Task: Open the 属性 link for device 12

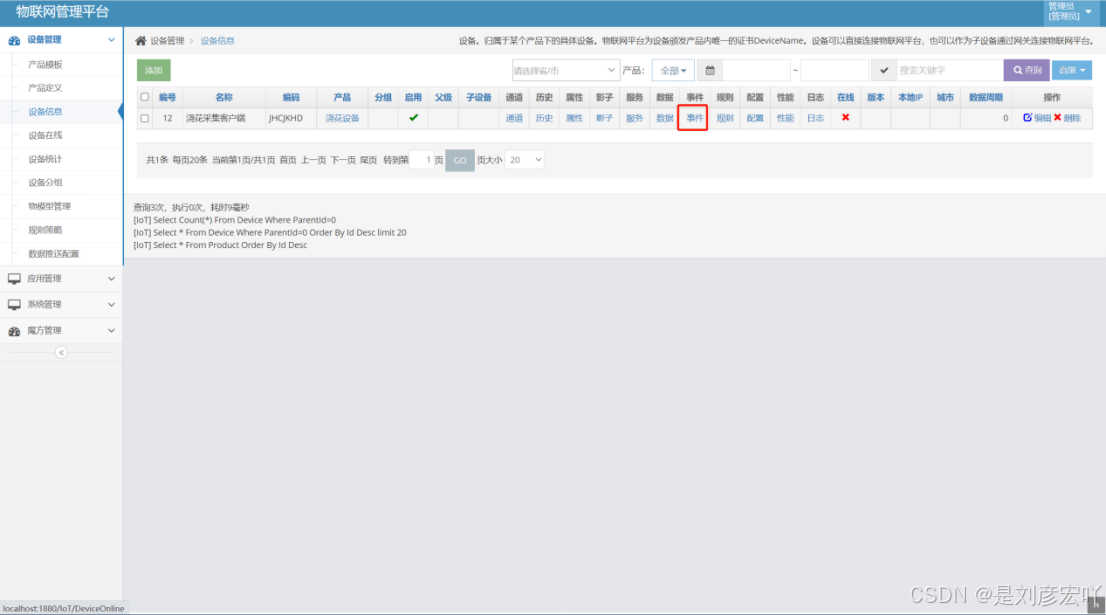Action: point(574,118)
